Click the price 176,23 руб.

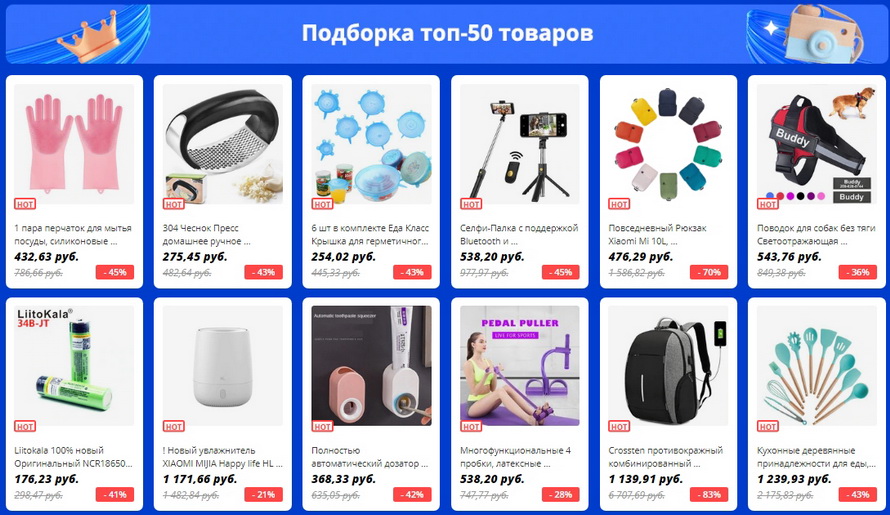coord(47,479)
